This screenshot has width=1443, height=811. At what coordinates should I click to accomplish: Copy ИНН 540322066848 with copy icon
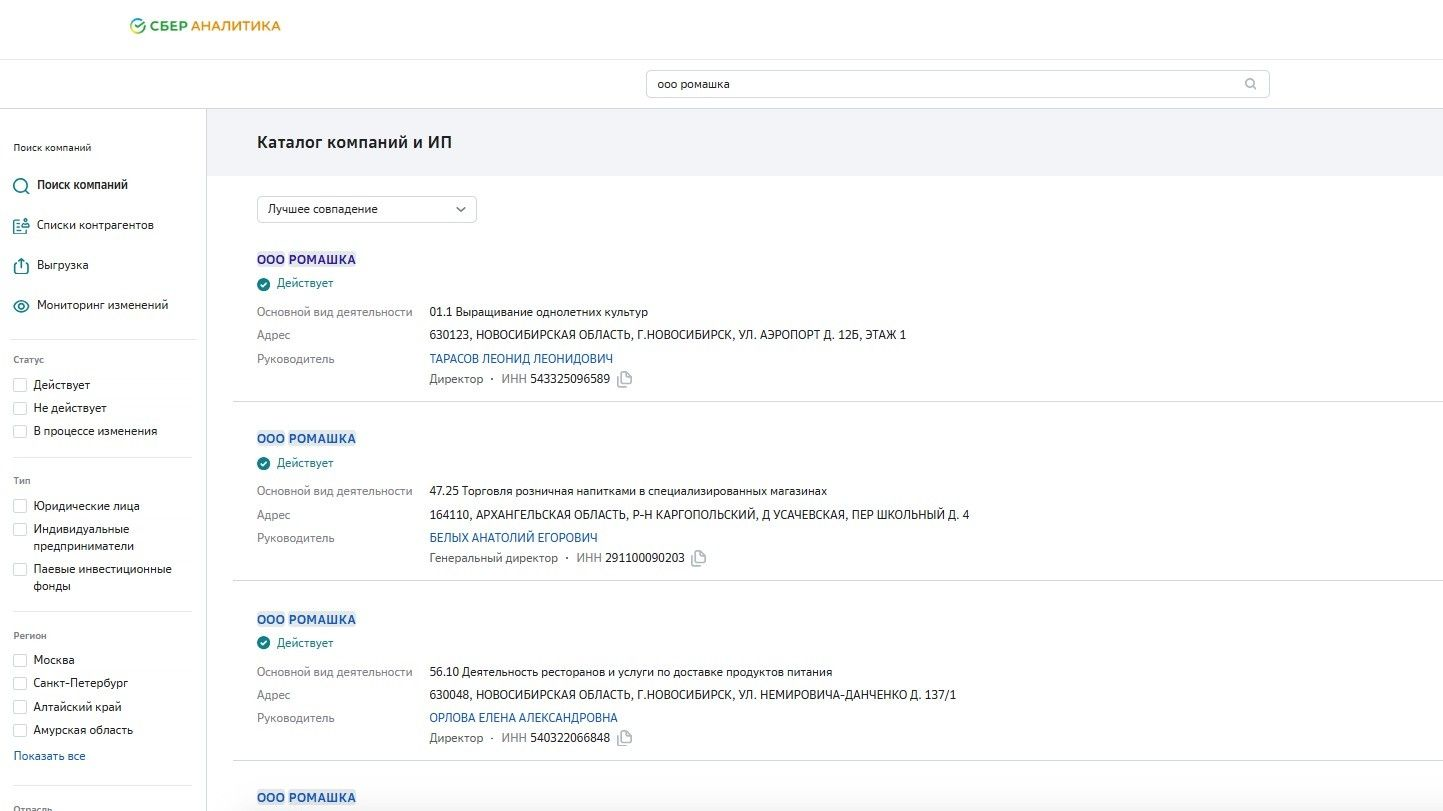[625, 737]
